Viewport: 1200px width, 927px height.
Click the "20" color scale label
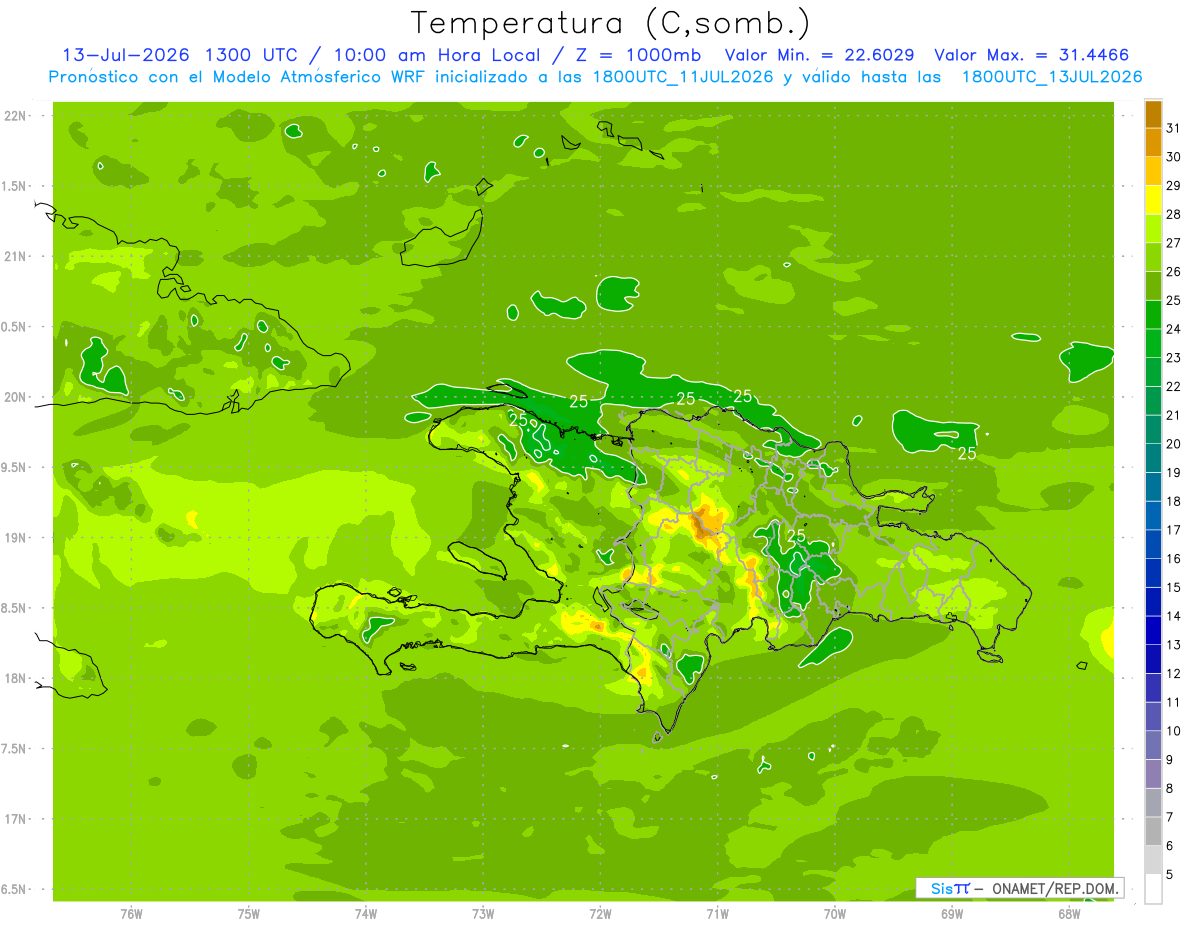tap(1174, 444)
